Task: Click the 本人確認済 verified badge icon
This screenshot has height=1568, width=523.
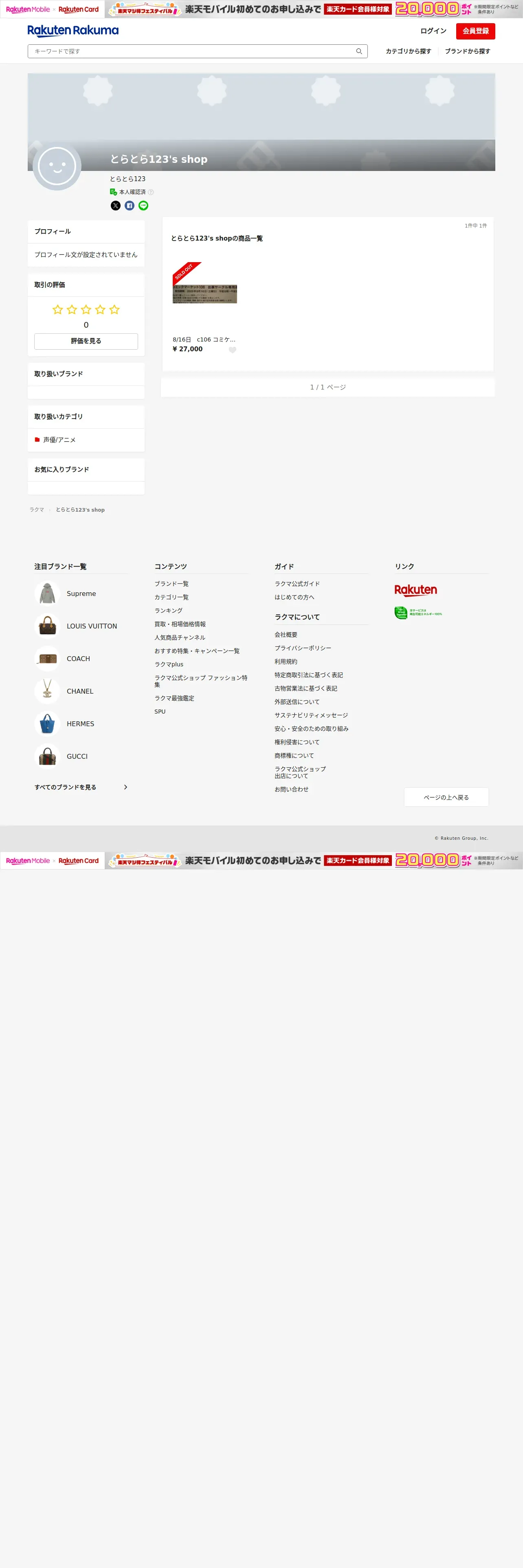Action: pos(113,192)
